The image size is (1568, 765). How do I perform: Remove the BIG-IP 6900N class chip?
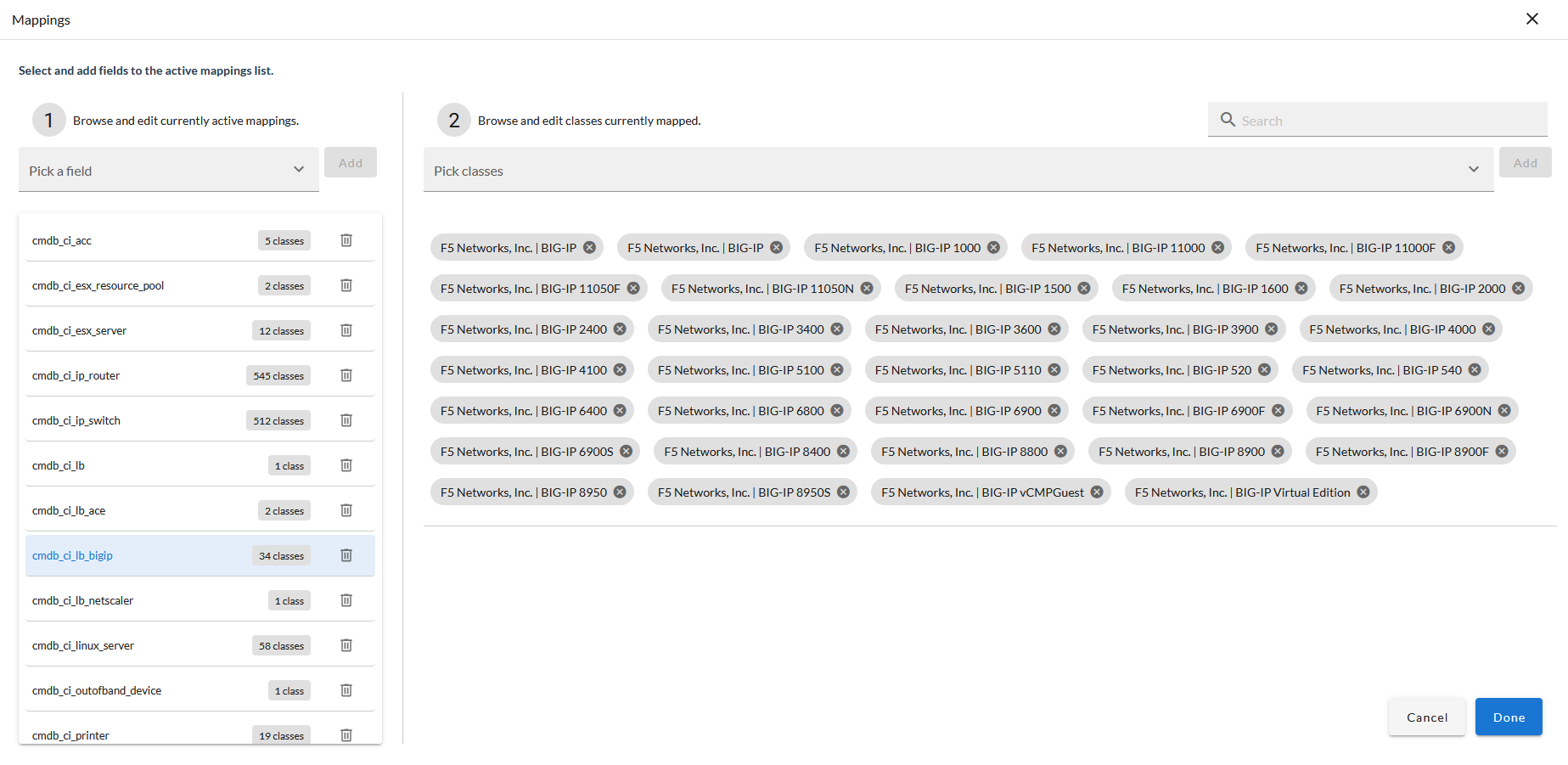1504,411
